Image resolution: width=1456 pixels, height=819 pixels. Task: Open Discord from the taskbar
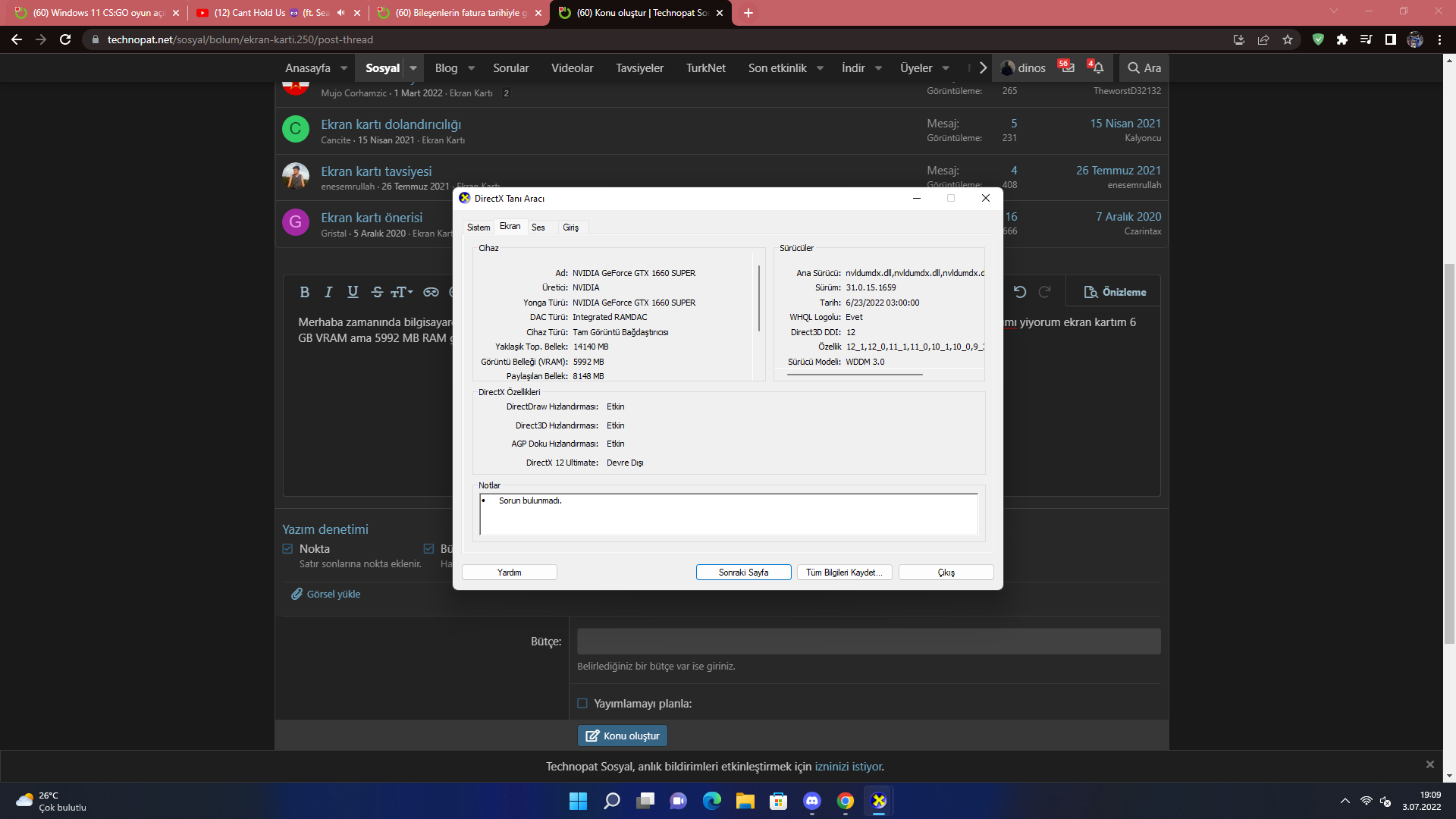click(x=812, y=801)
